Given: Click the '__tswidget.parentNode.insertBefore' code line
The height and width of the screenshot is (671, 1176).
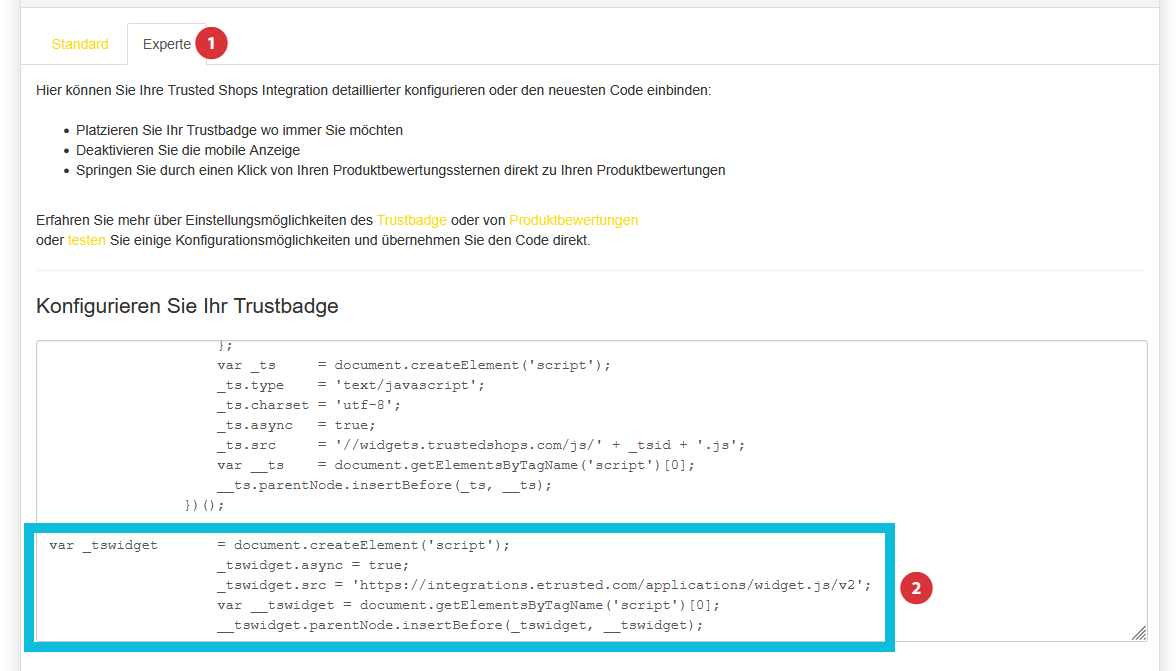Looking at the screenshot, I should [x=460, y=625].
